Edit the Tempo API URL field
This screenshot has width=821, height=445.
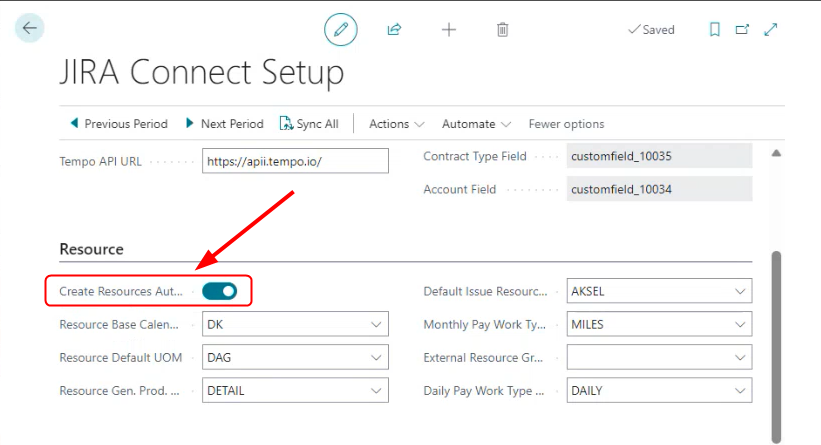coord(295,161)
